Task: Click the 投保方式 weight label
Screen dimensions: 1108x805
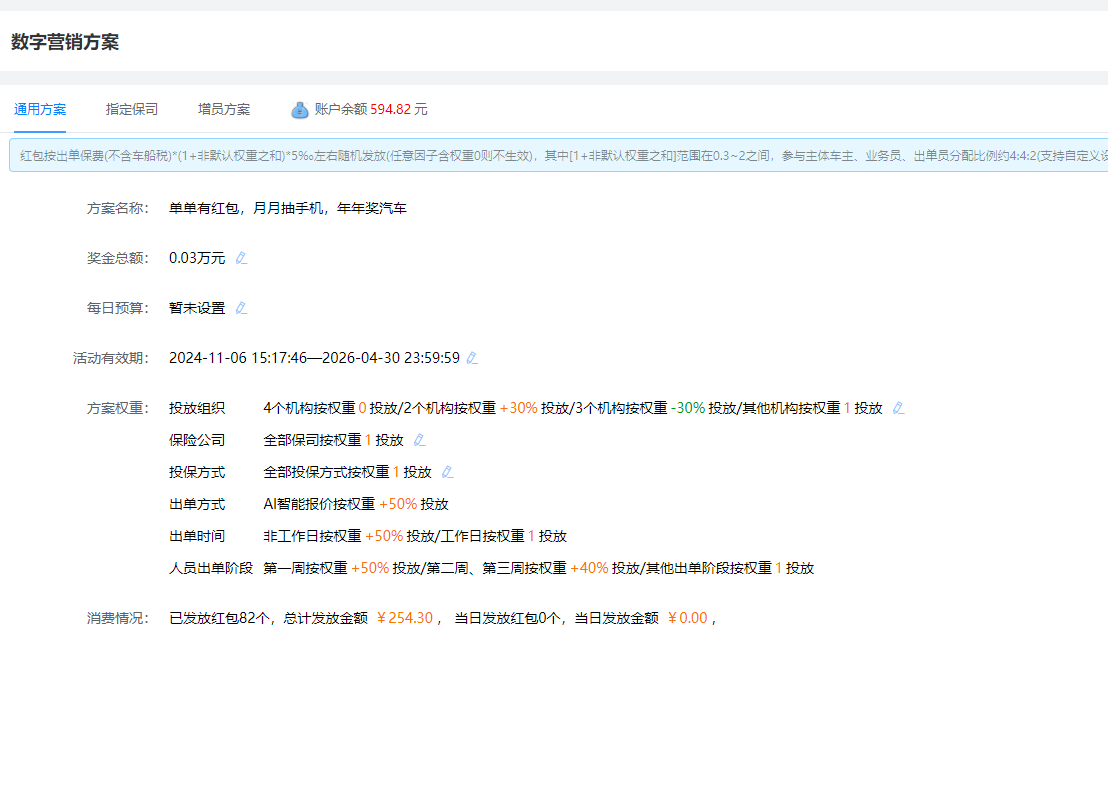Action: pos(197,472)
